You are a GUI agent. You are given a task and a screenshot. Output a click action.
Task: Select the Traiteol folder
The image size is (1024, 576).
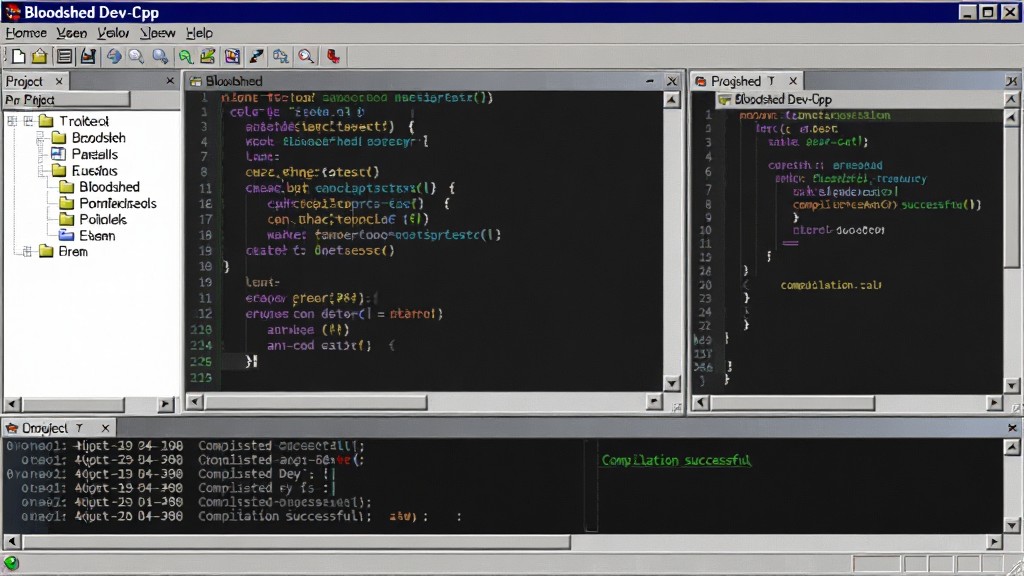84,121
